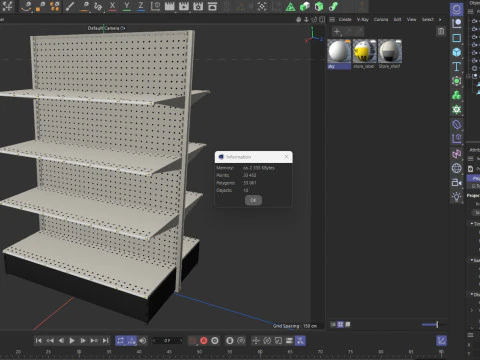
Task: Select the Store_shelf material thumbnail
Action: 390,51
